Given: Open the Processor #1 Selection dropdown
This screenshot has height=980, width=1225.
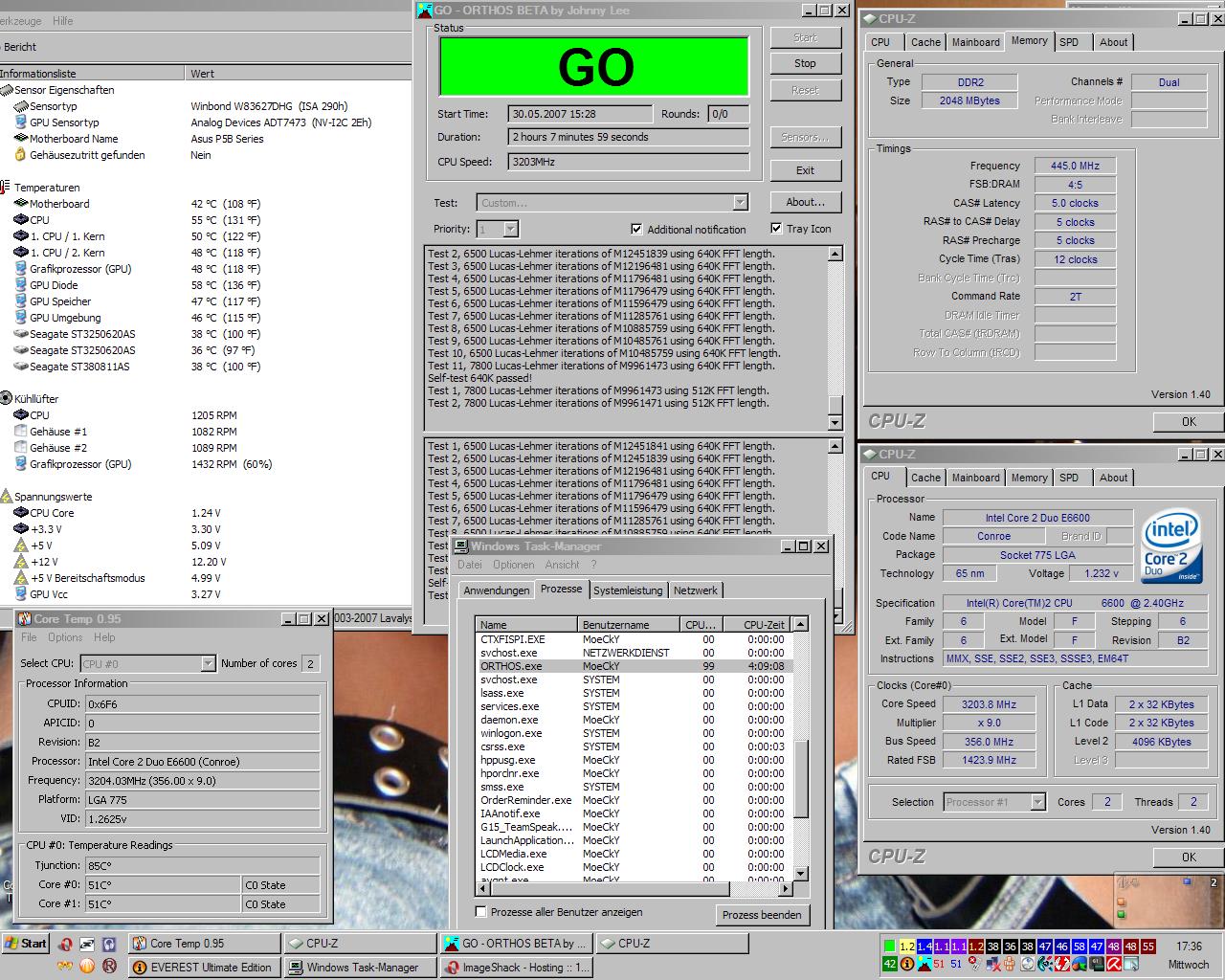Looking at the screenshot, I should click(1037, 802).
